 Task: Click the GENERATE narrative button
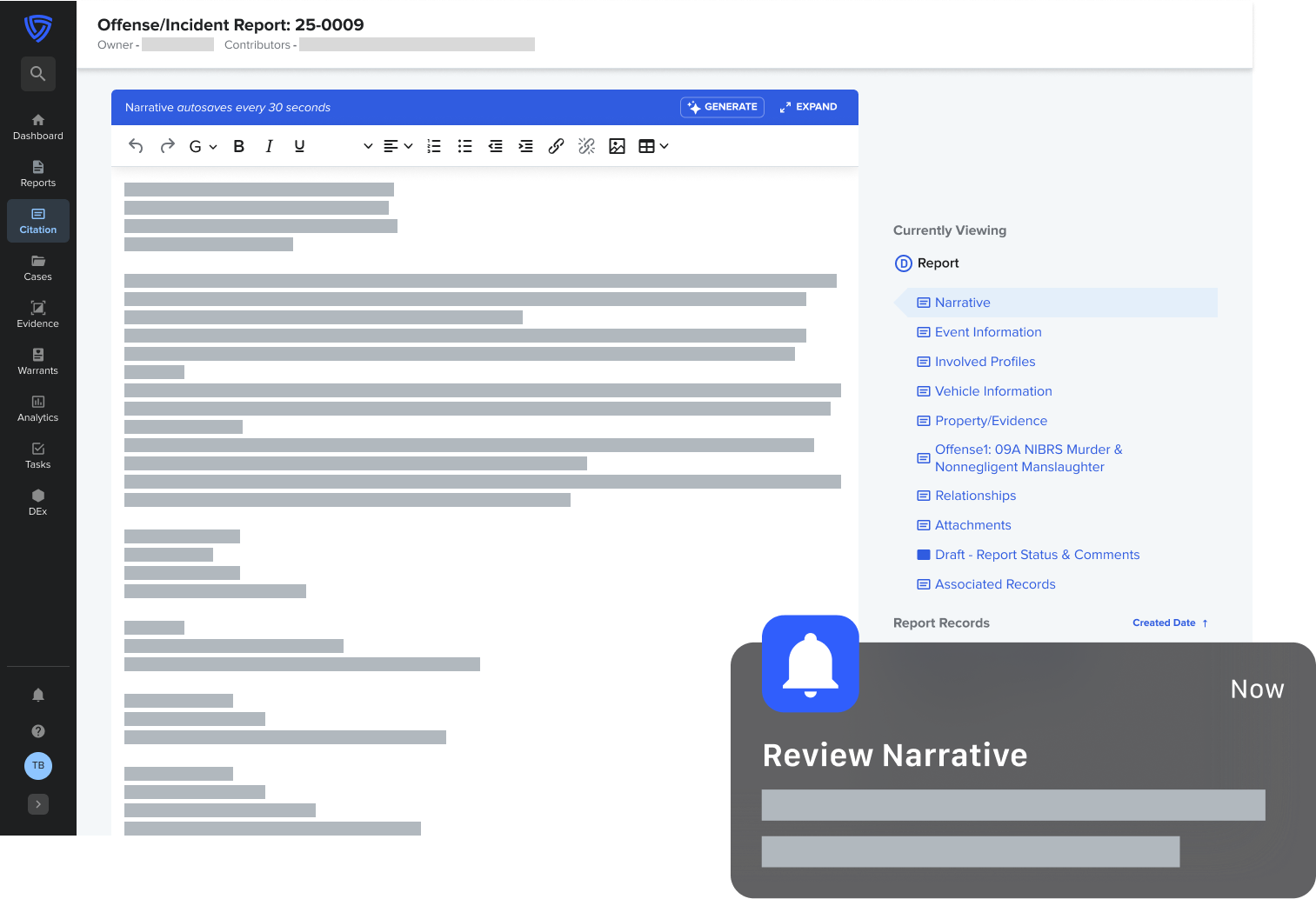[722, 107]
